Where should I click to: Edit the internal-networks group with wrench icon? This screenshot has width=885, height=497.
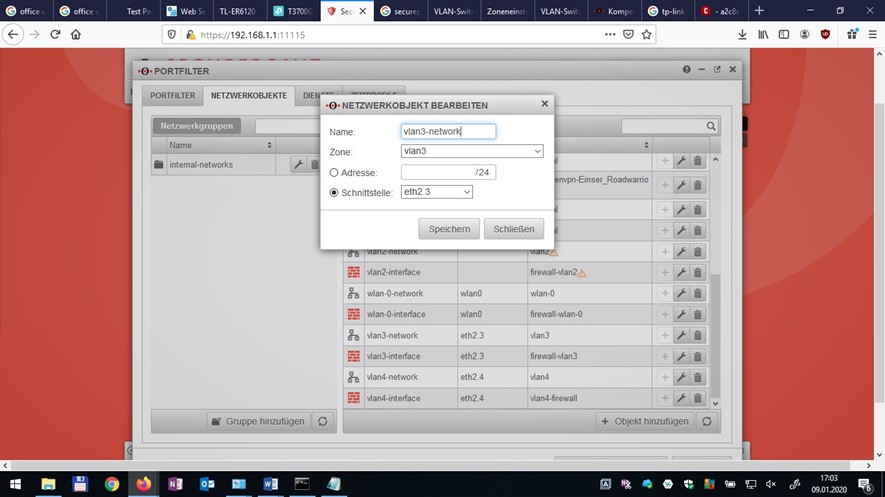[x=298, y=164]
